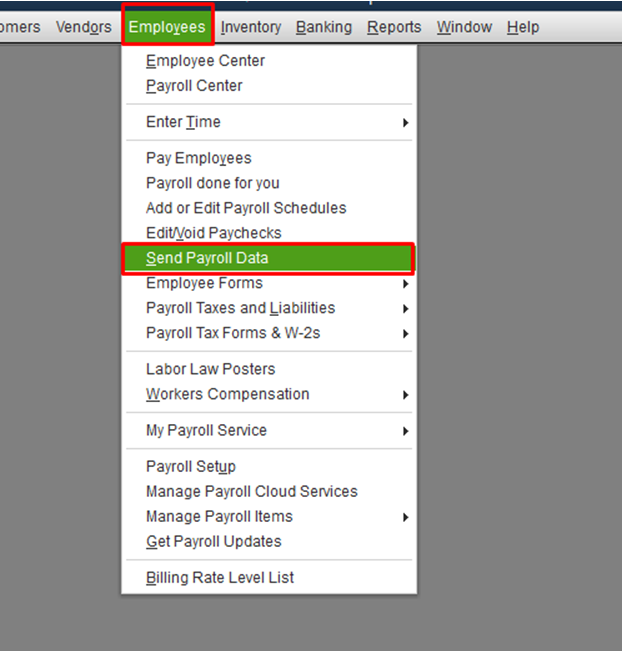Open Add or Edit Payroll Schedules
This screenshot has height=651, width=624.
pyautogui.click(x=269, y=208)
